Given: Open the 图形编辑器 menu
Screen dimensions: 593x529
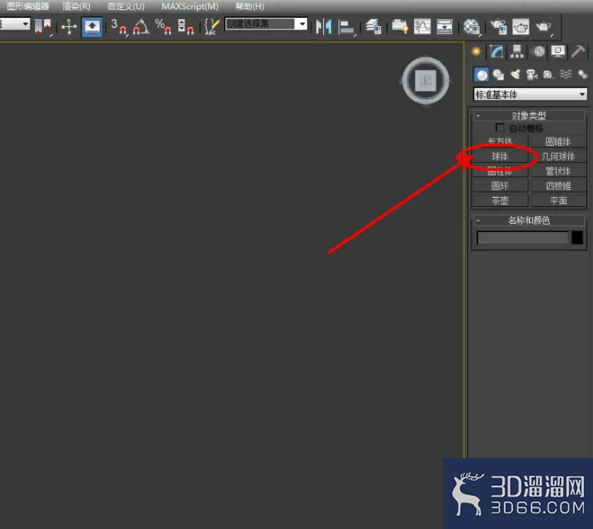Looking at the screenshot, I should pos(28,6).
